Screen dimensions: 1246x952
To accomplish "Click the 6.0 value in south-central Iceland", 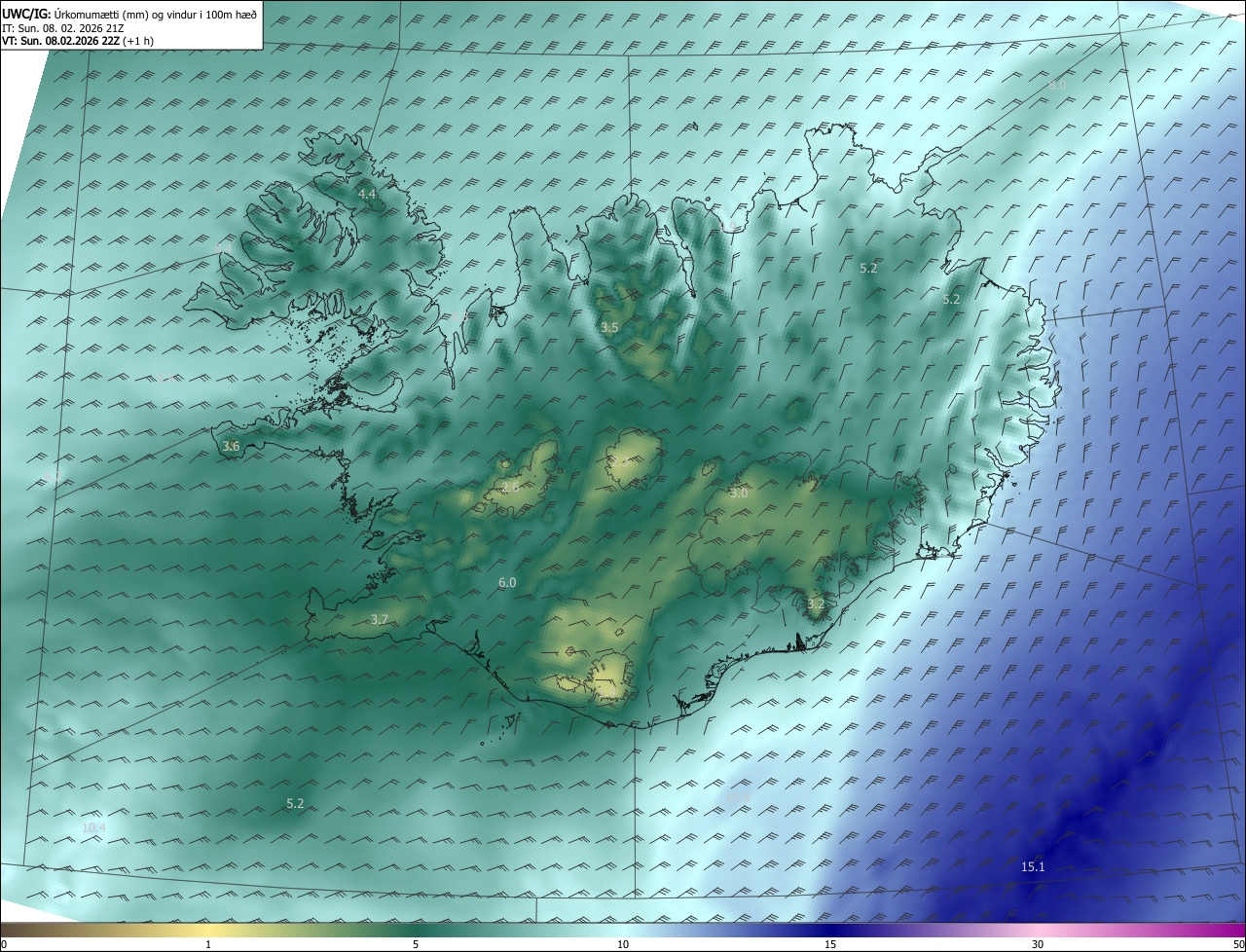I will (507, 583).
